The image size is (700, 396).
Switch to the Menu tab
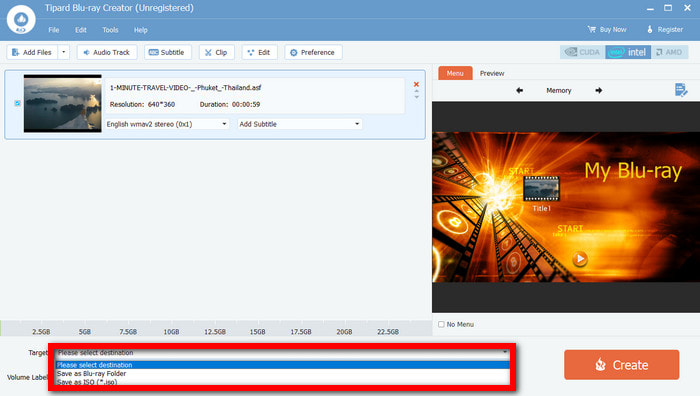pyautogui.click(x=455, y=73)
